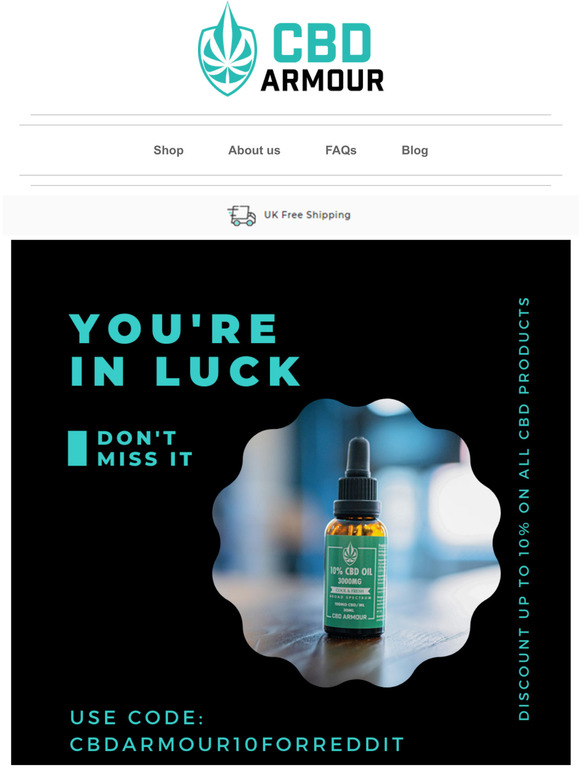Click the delivery truck shipping icon
The image size is (580, 774).
coord(241,216)
